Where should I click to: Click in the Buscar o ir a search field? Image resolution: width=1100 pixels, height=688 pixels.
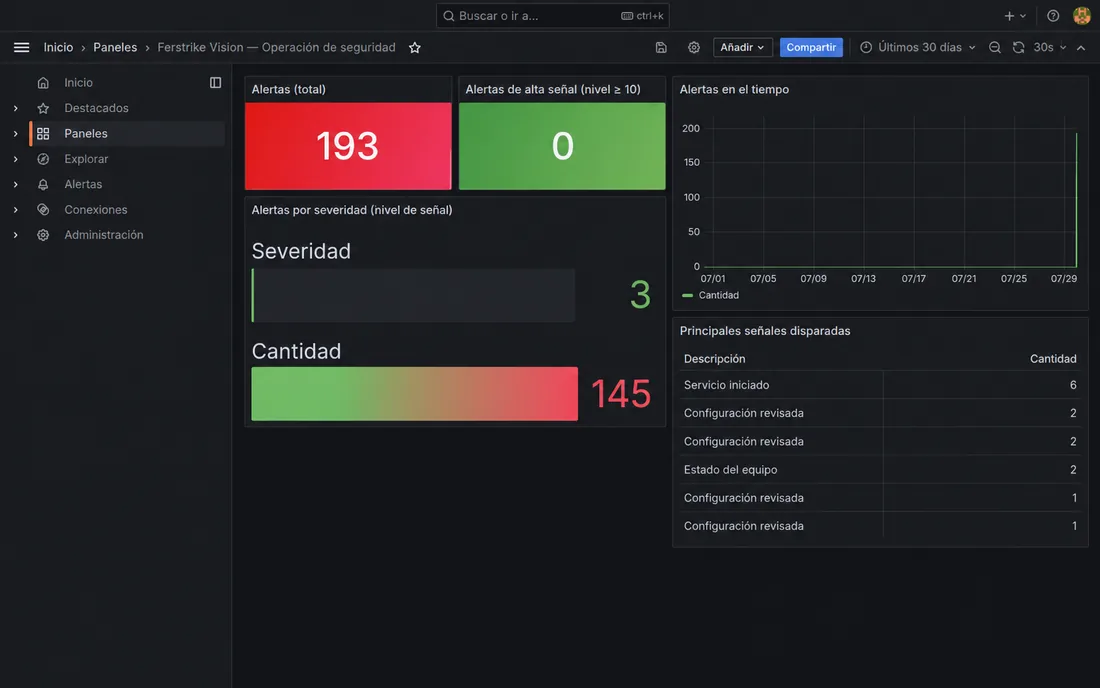tap(552, 15)
